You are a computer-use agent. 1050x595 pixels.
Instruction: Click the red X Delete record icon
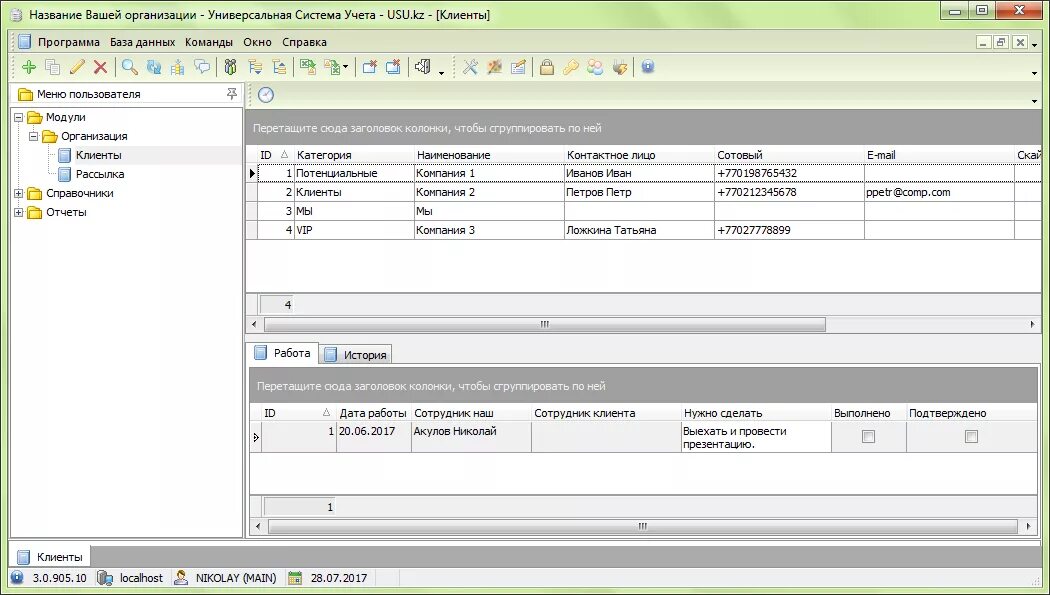pyautogui.click(x=100, y=67)
